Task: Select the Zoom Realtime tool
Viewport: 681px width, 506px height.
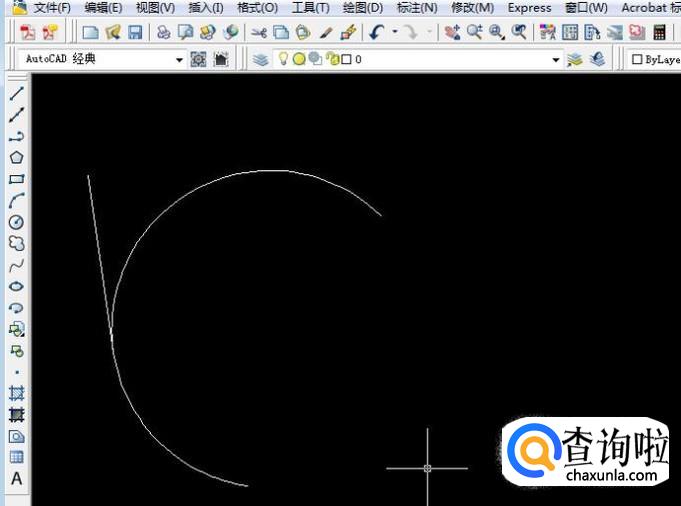Action: [474, 32]
